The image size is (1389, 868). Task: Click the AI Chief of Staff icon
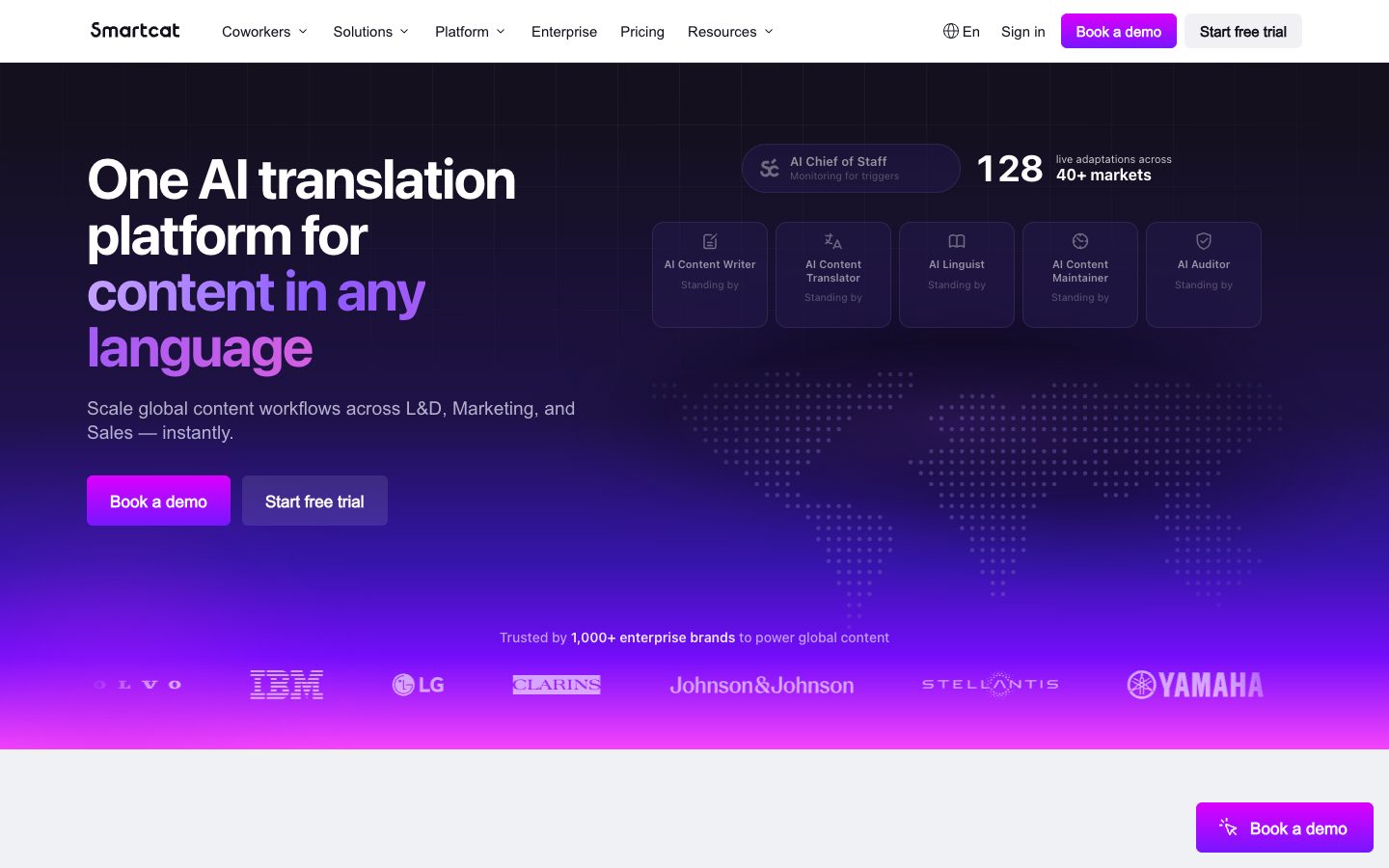[770, 169]
